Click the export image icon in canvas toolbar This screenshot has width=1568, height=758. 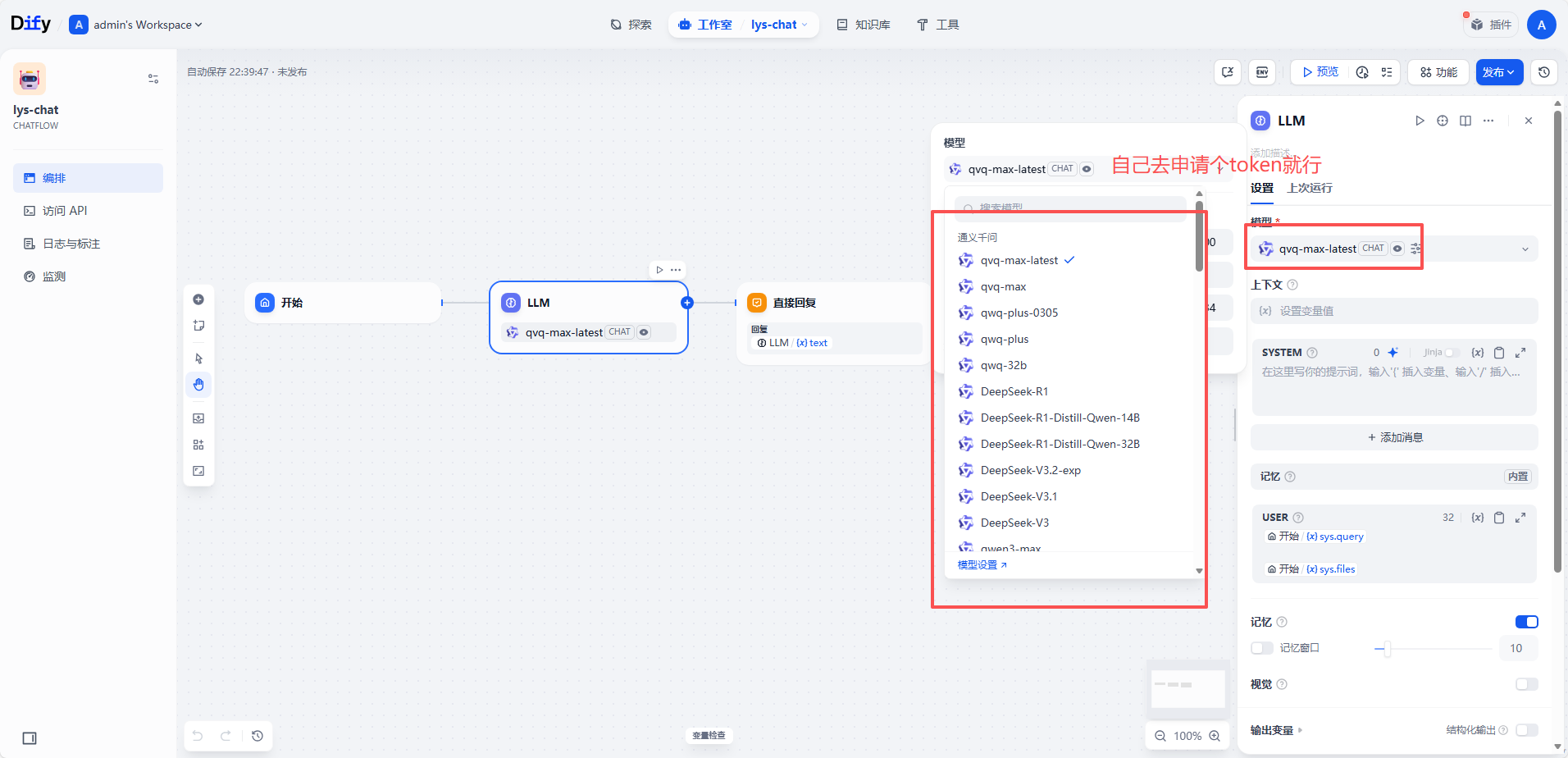pos(198,418)
